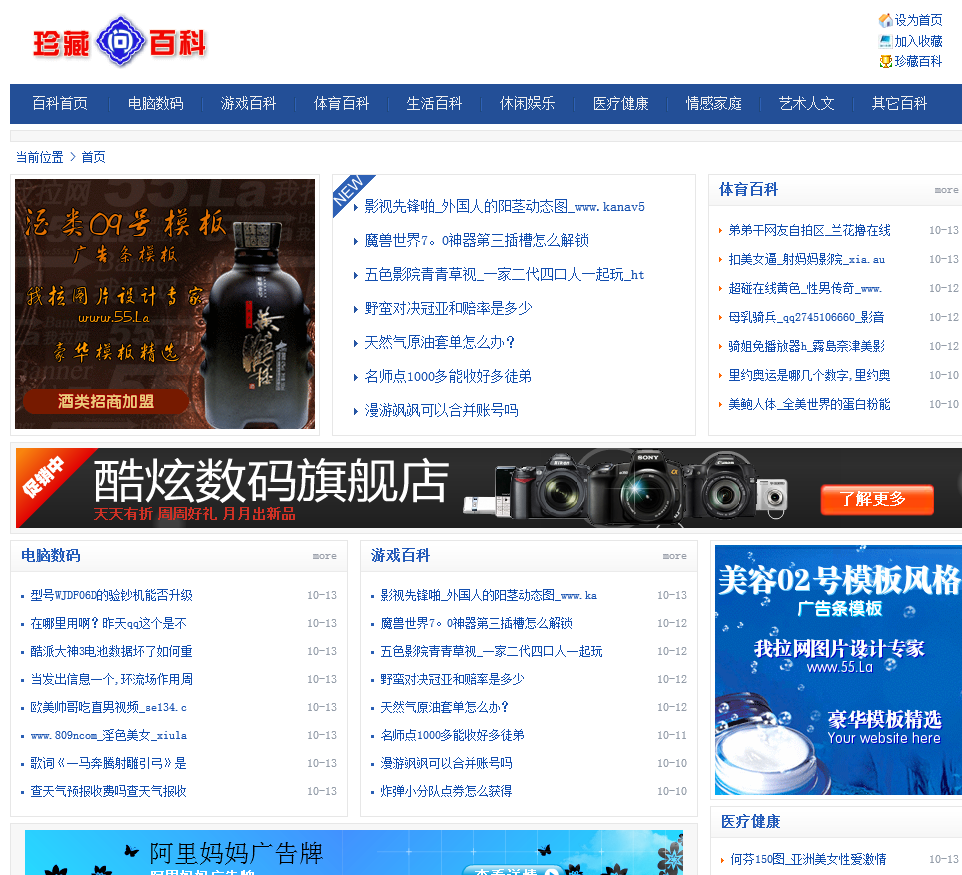Open 里约奥运是哪几个数字 article in 体育百科

(x=809, y=375)
